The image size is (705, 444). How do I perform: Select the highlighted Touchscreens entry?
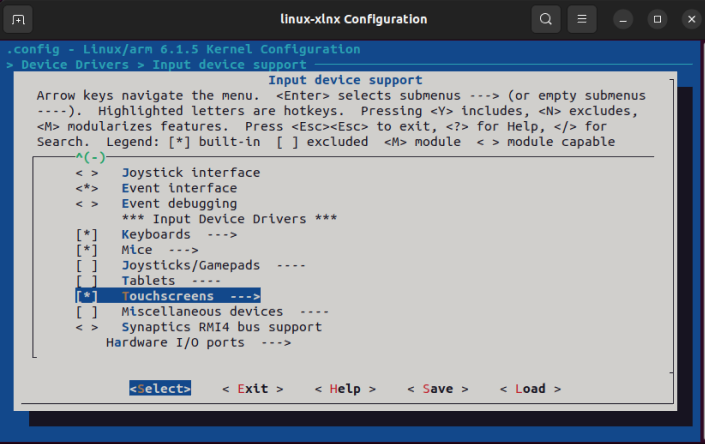point(168,296)
